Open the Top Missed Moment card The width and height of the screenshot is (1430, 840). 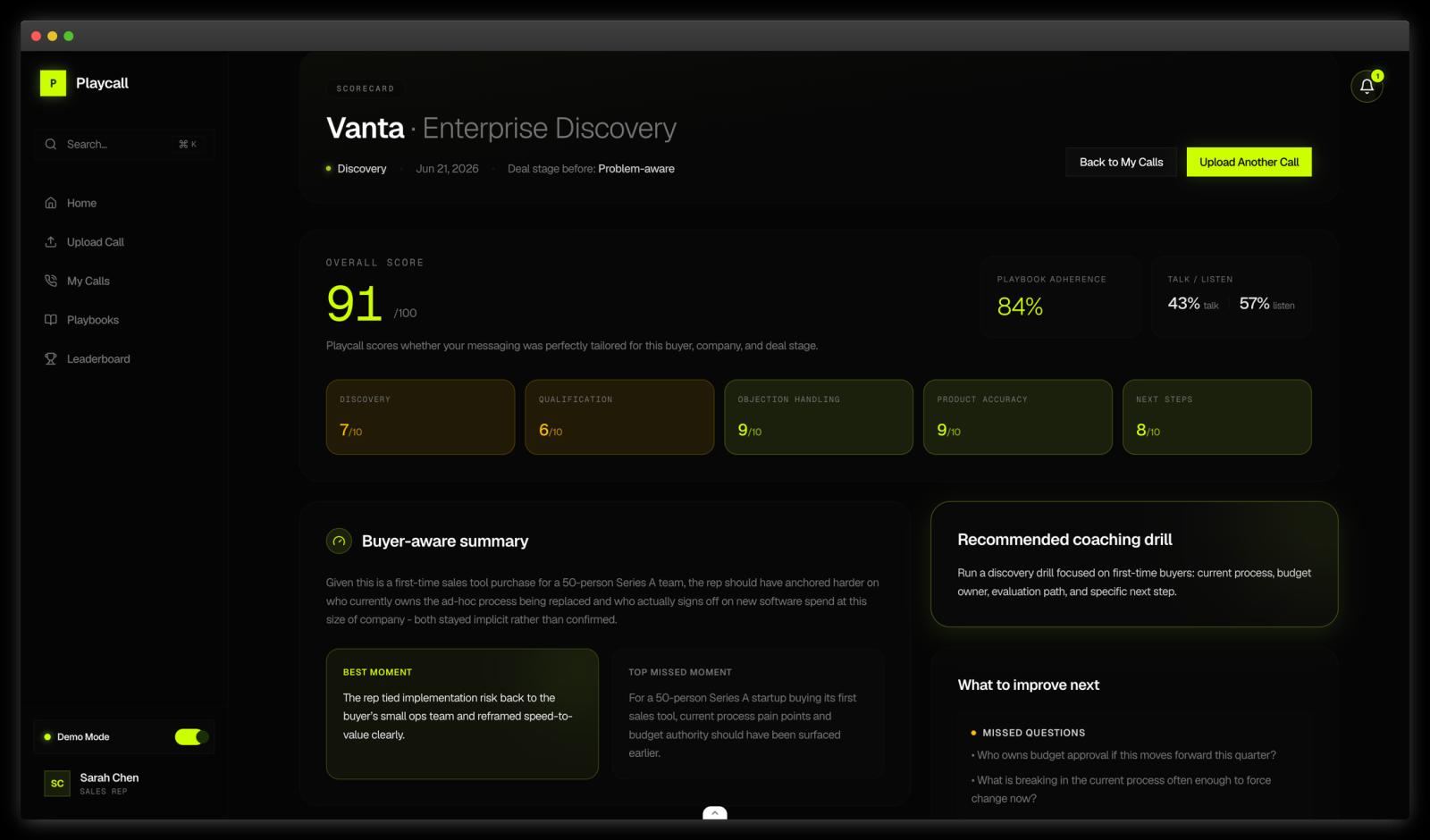(748, 714)
